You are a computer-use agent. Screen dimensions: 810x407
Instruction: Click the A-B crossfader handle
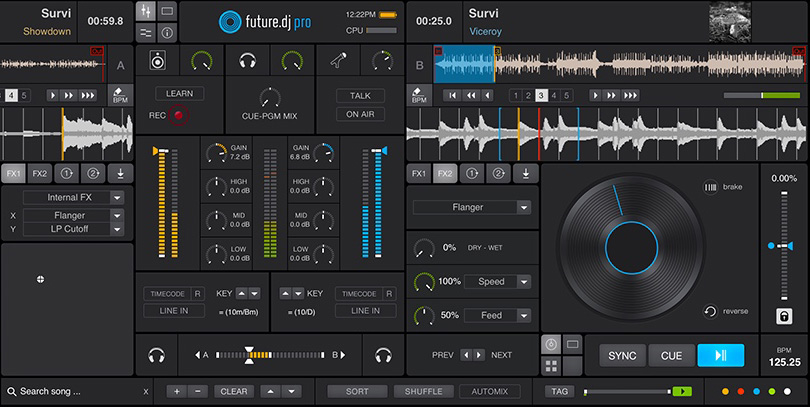250,355
